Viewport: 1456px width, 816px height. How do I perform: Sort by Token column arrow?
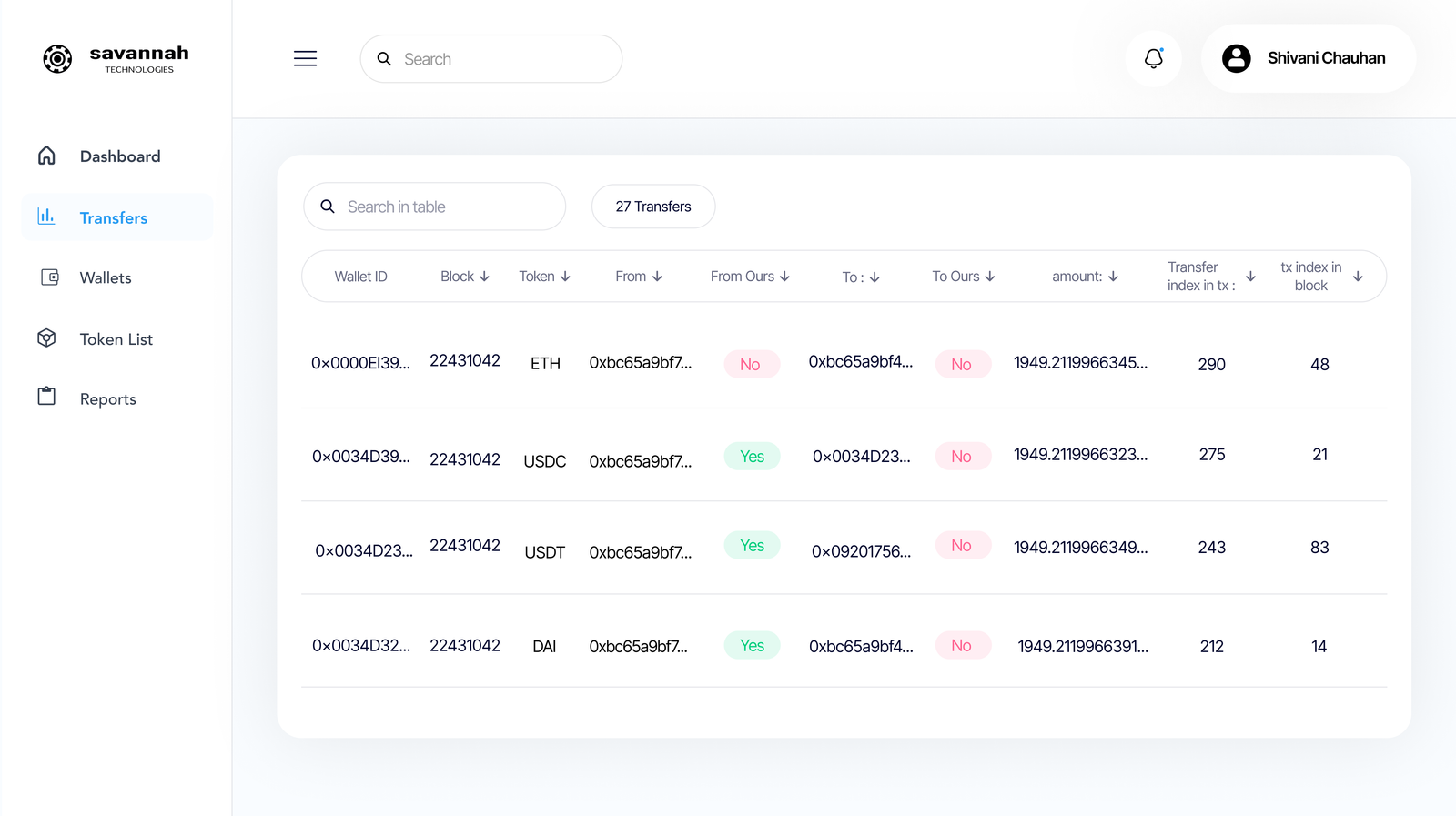point(565,277)
